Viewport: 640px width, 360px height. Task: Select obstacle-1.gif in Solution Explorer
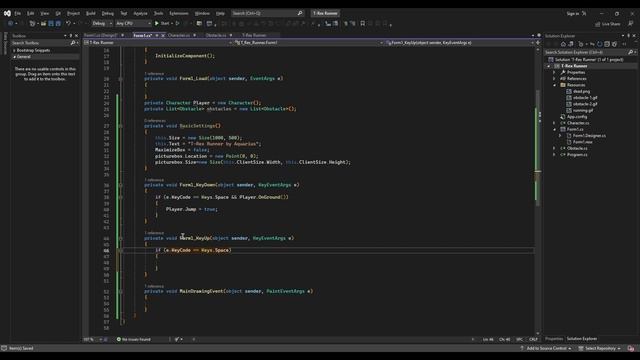click(x=585, y=98)
